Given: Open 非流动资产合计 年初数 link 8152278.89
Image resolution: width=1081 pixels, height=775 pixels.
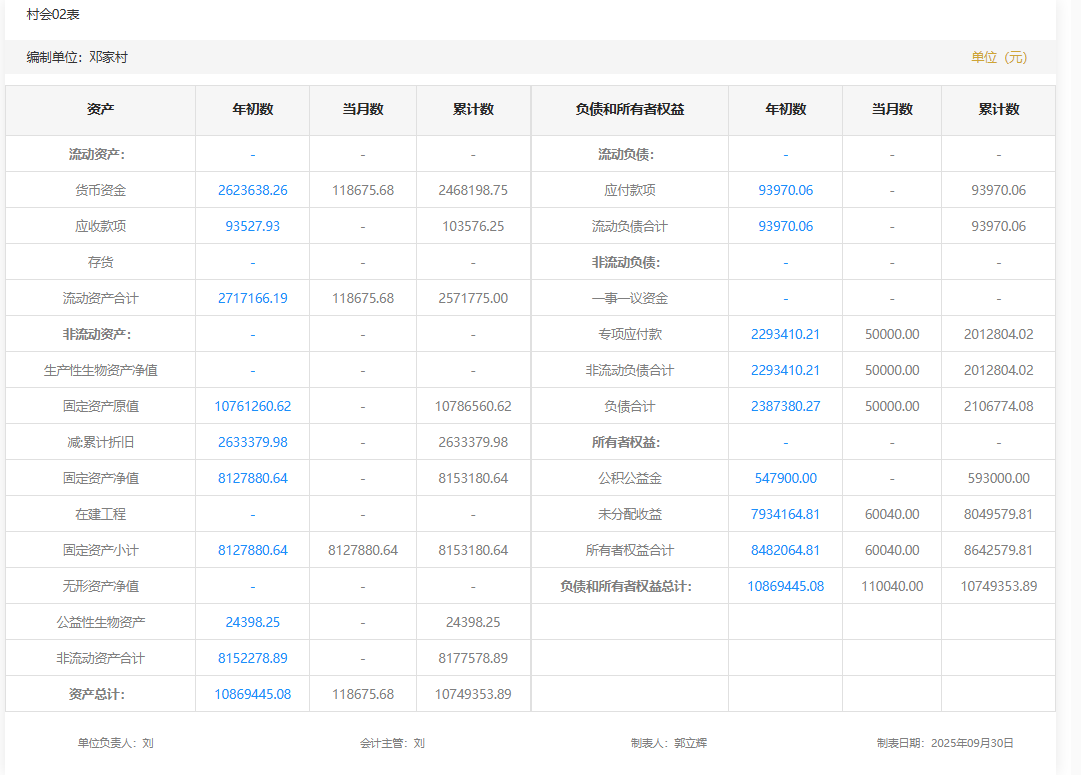Looking at the screenshot, I should point(252,658).
